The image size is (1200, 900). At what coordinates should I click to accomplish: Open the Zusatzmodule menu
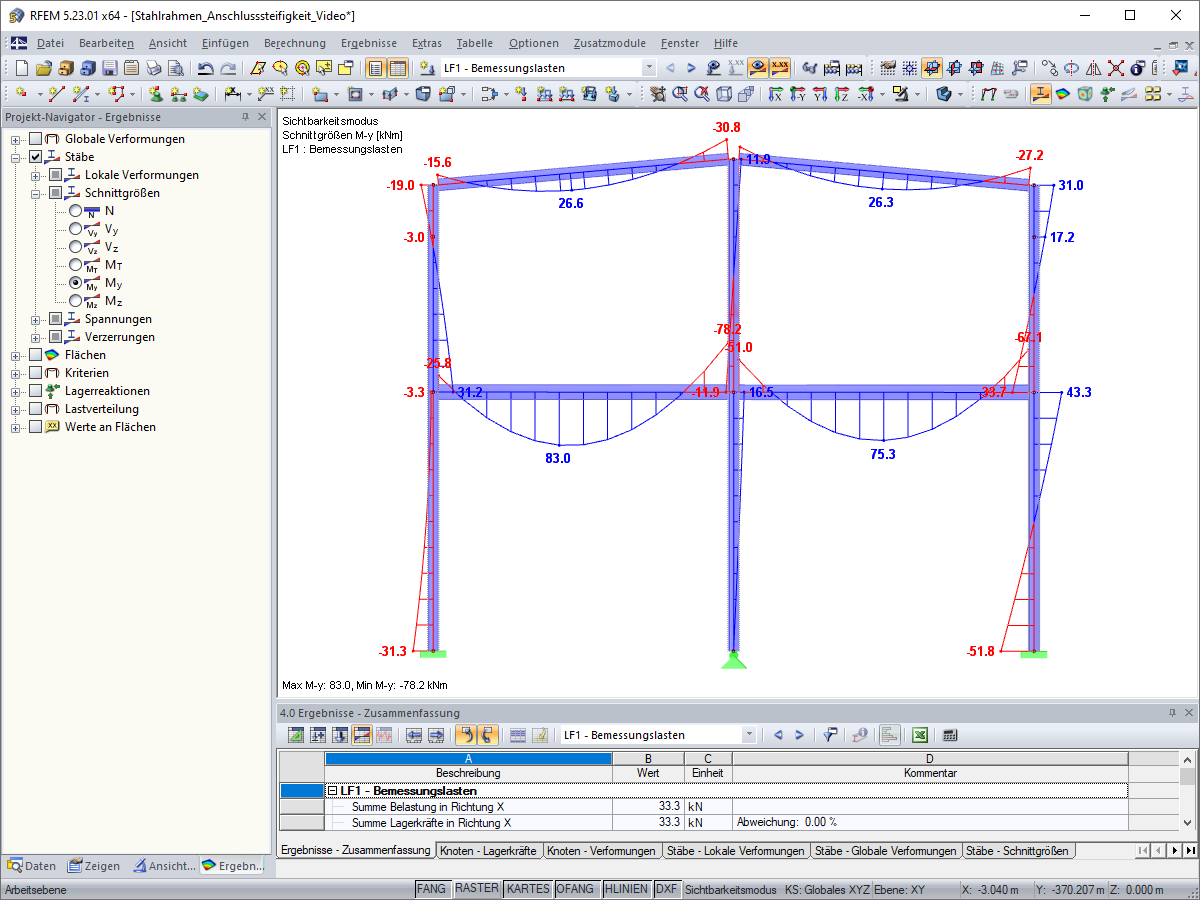point(610,43)
